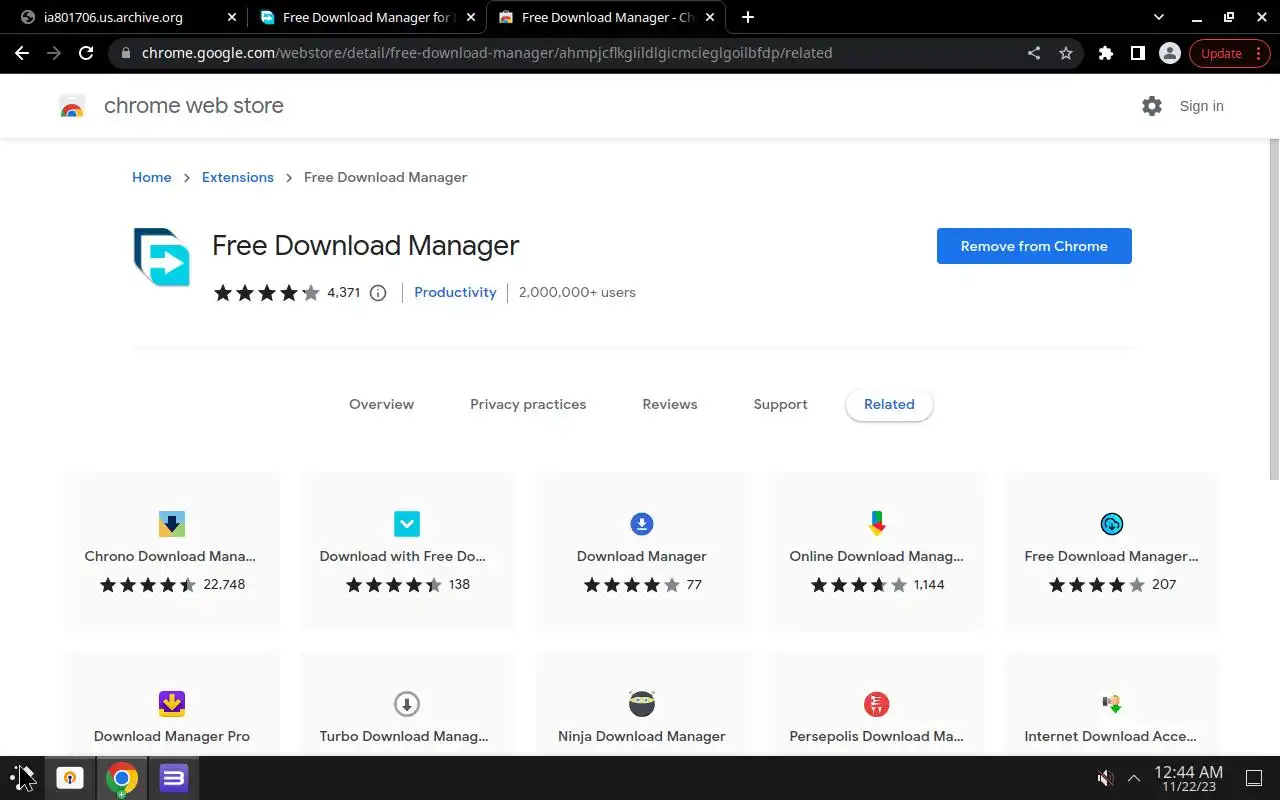Viewport: 1280px width, 800px height.
Task: Reload the current page
Action: click(x=86, y=53)
